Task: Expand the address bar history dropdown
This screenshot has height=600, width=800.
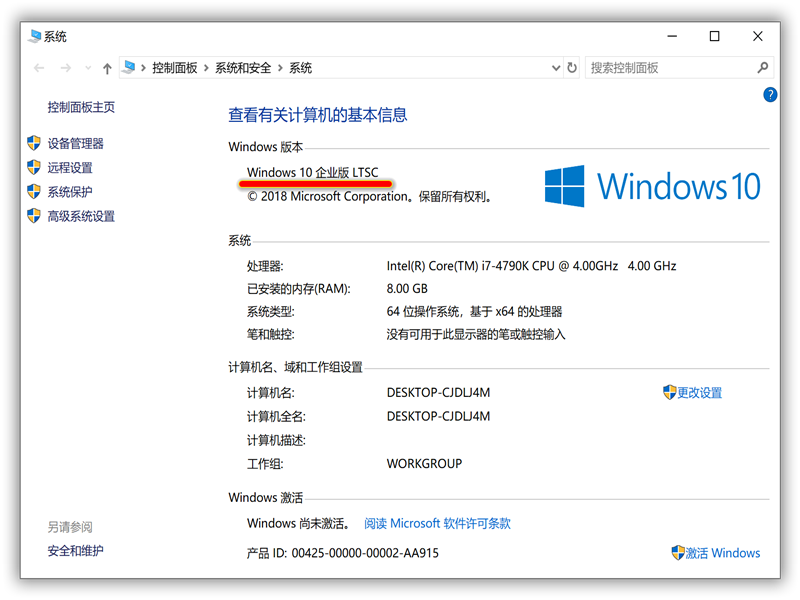Action: point(556,68)
